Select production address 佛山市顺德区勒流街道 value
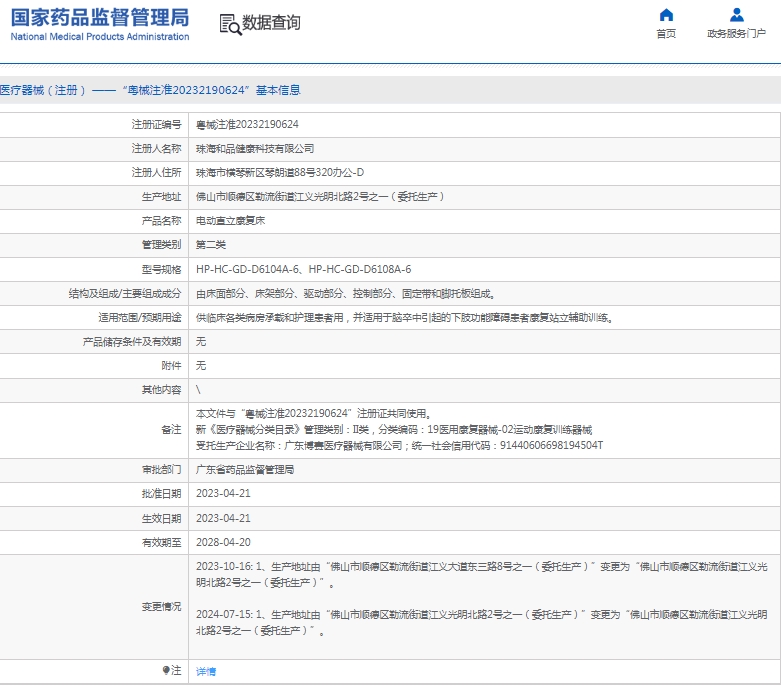Viewport: 781px width, 687px height. coord(320,197)
